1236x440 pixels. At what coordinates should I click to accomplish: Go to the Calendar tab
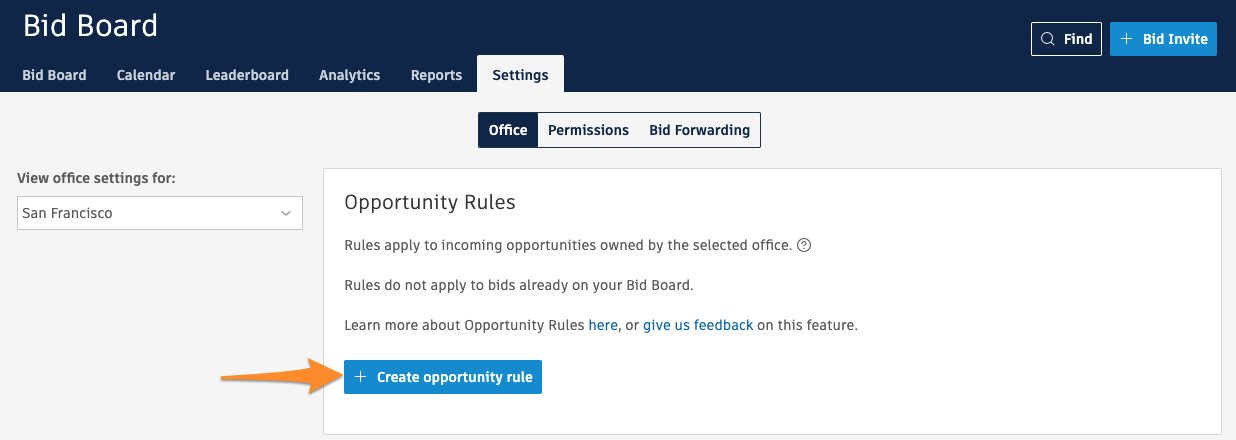(146, 75)
